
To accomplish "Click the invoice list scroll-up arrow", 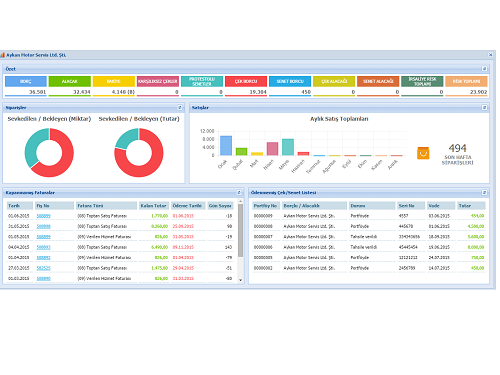I will [x=240, y=202].
